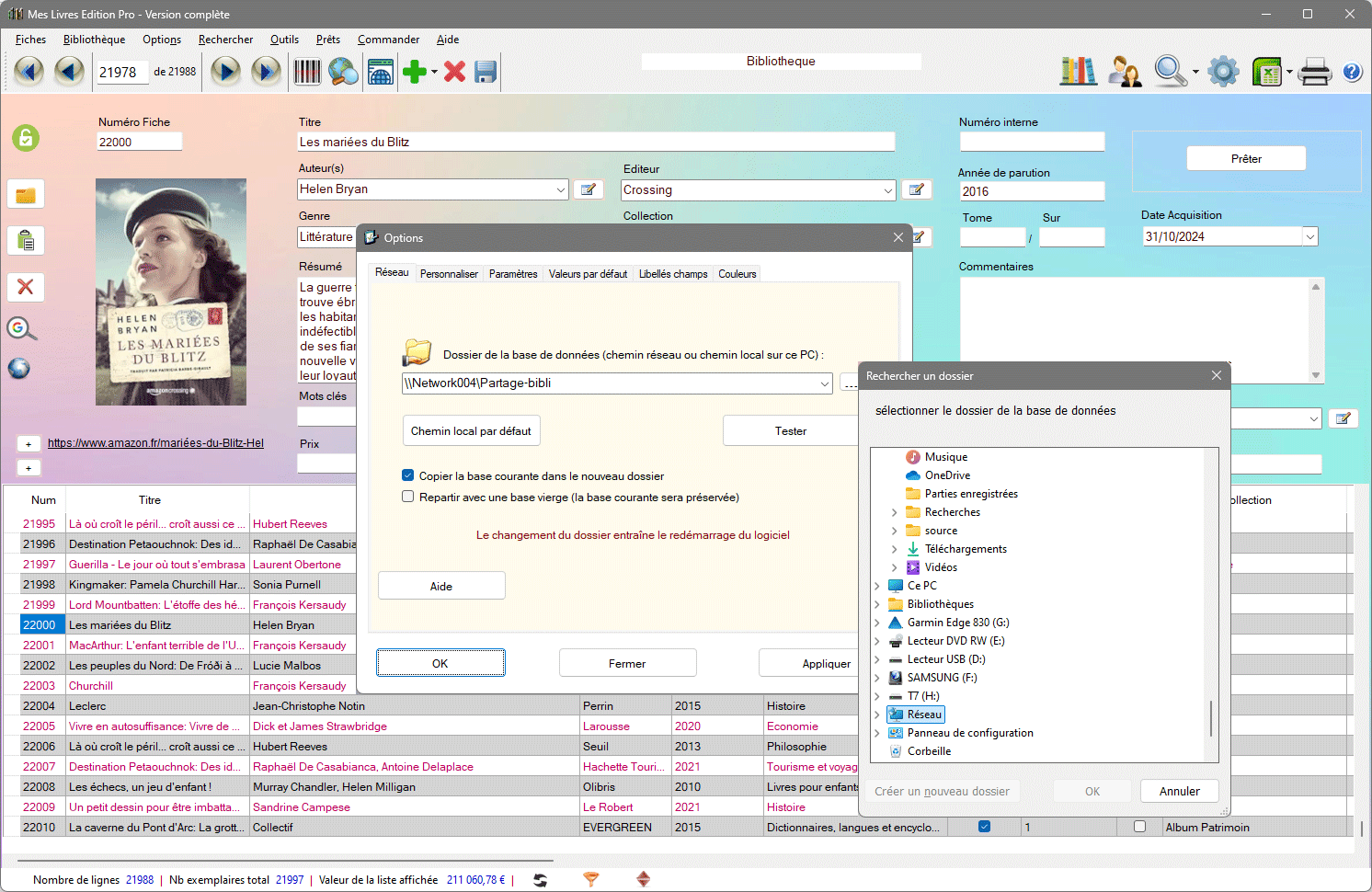Viewport: 1372px width, 892px height.
Task: Add a new record with green plus
Action: [415, 71]
